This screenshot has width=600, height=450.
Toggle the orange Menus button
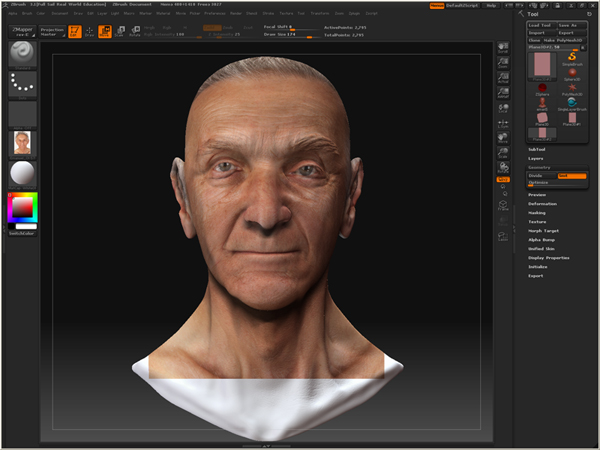(437, 5)
